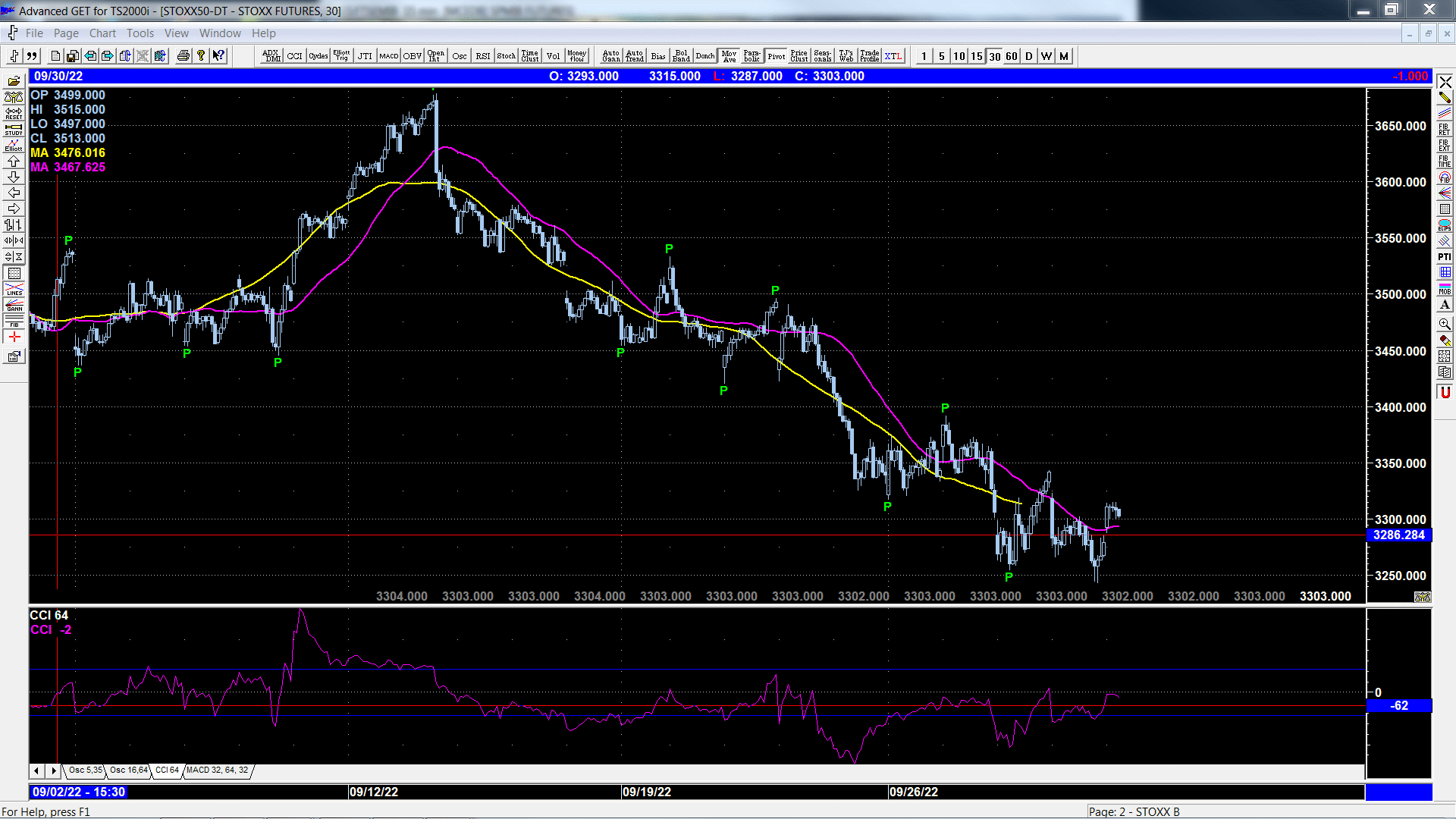The width and height of the screenshot is (1456, 819).
Task: Open the yellow question mark Help icon
Action: pyautogui.click(x=201, y=56)
